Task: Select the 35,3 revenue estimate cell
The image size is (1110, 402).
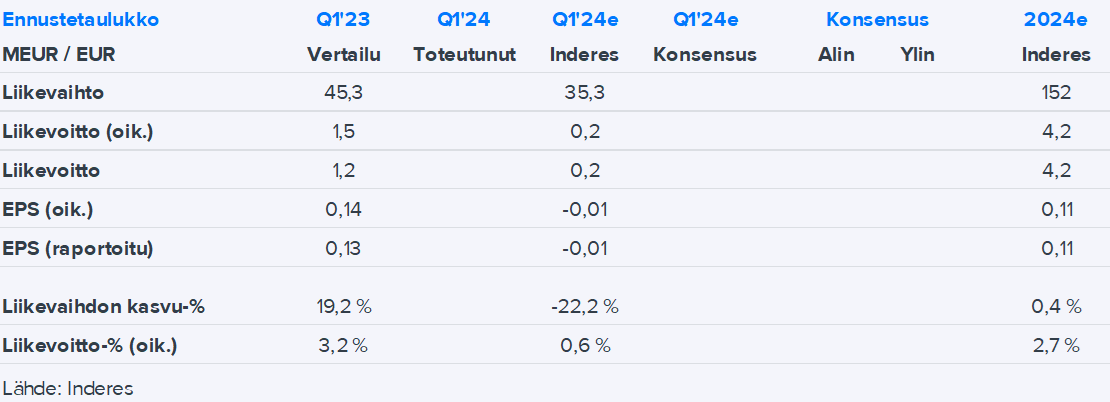Action: coord(584,93)
